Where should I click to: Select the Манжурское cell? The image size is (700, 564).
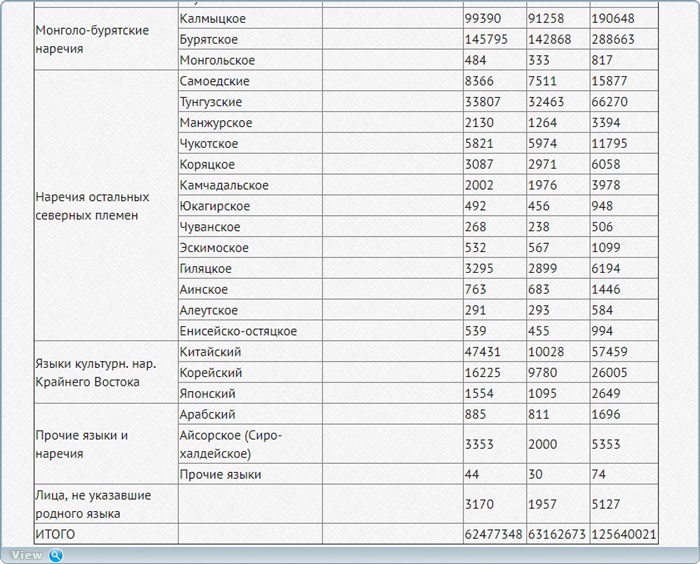(250, 122)
